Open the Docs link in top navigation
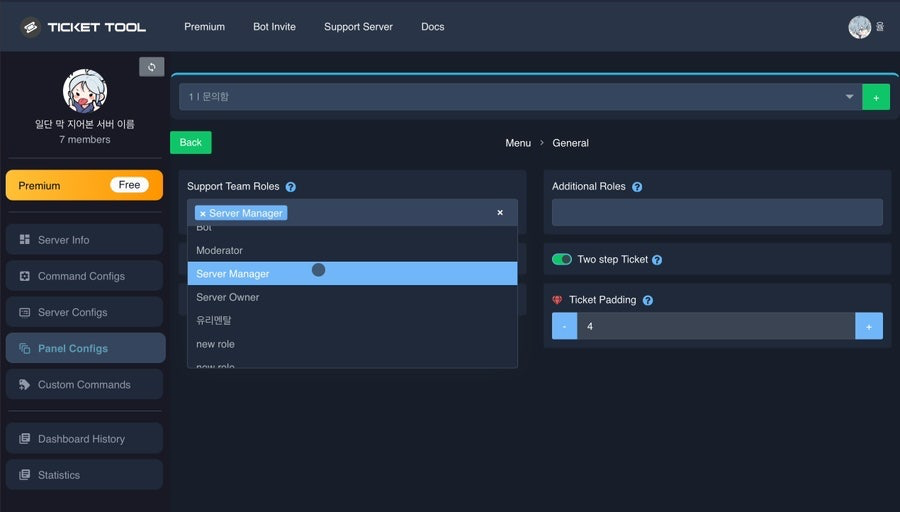 point(432,27)
